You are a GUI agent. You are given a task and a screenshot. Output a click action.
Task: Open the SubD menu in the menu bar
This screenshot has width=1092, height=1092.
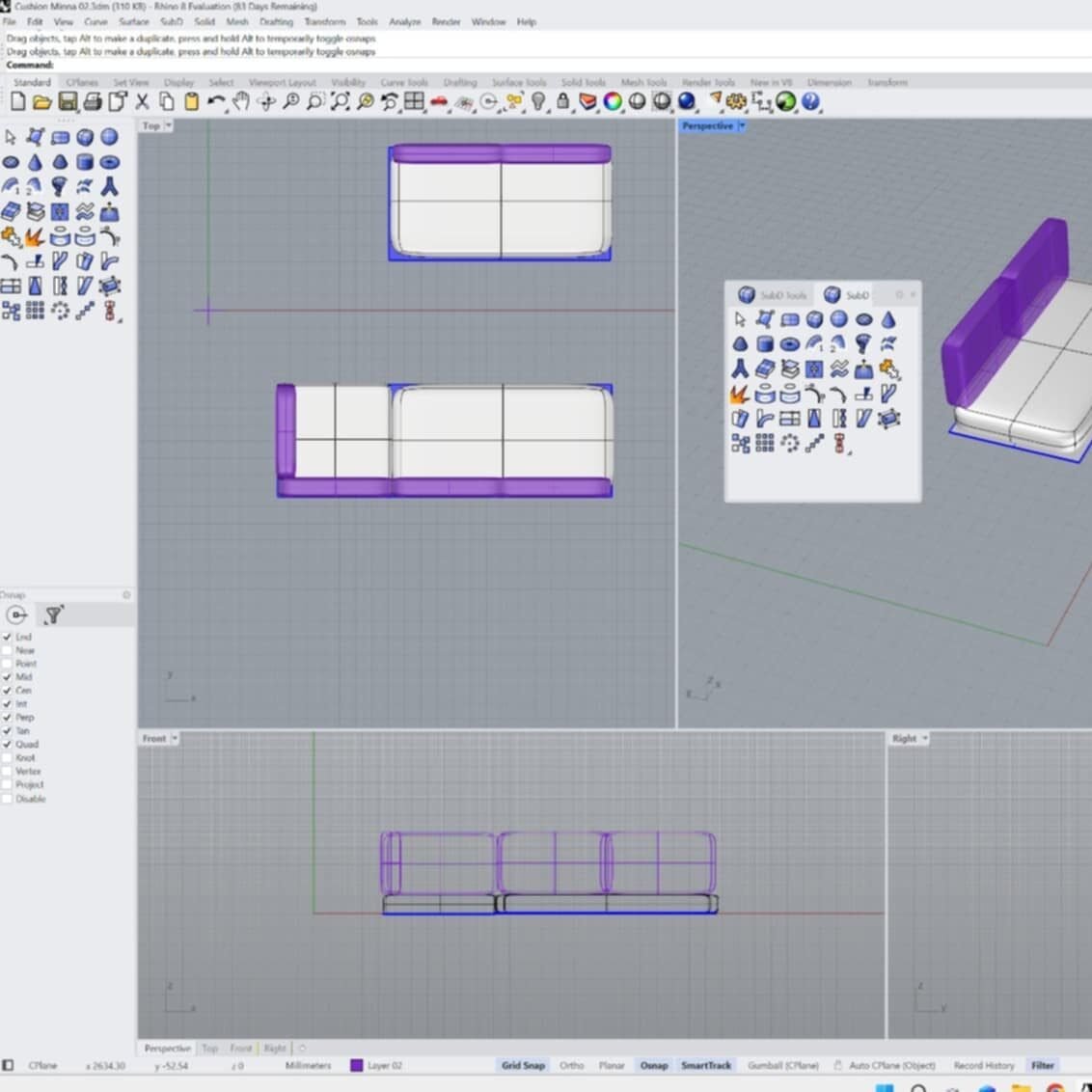(x=171, y=21)
